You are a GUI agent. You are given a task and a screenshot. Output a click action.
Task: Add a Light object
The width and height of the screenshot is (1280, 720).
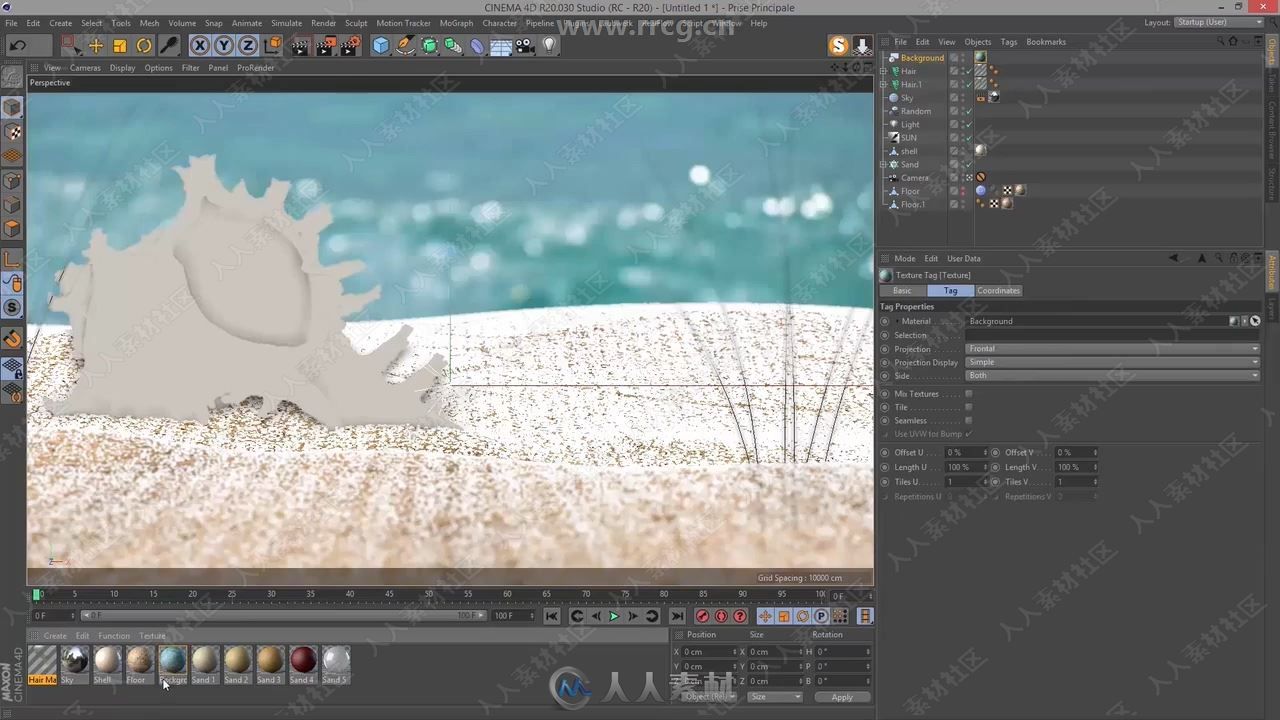pyautogui.click(x=549, y=45)
